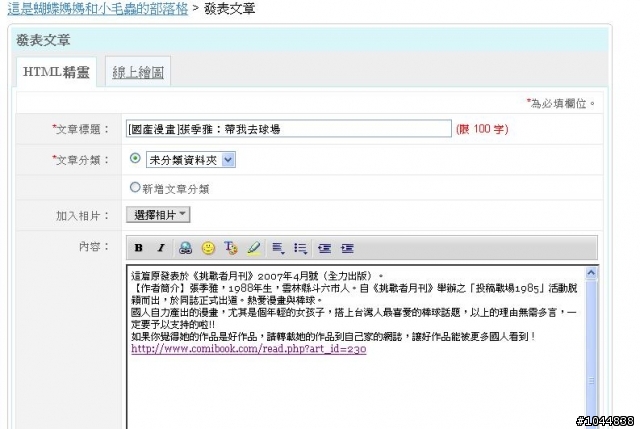Open the bullet list dropdown icon
640x429 pixels.
[x=300, y=248]
